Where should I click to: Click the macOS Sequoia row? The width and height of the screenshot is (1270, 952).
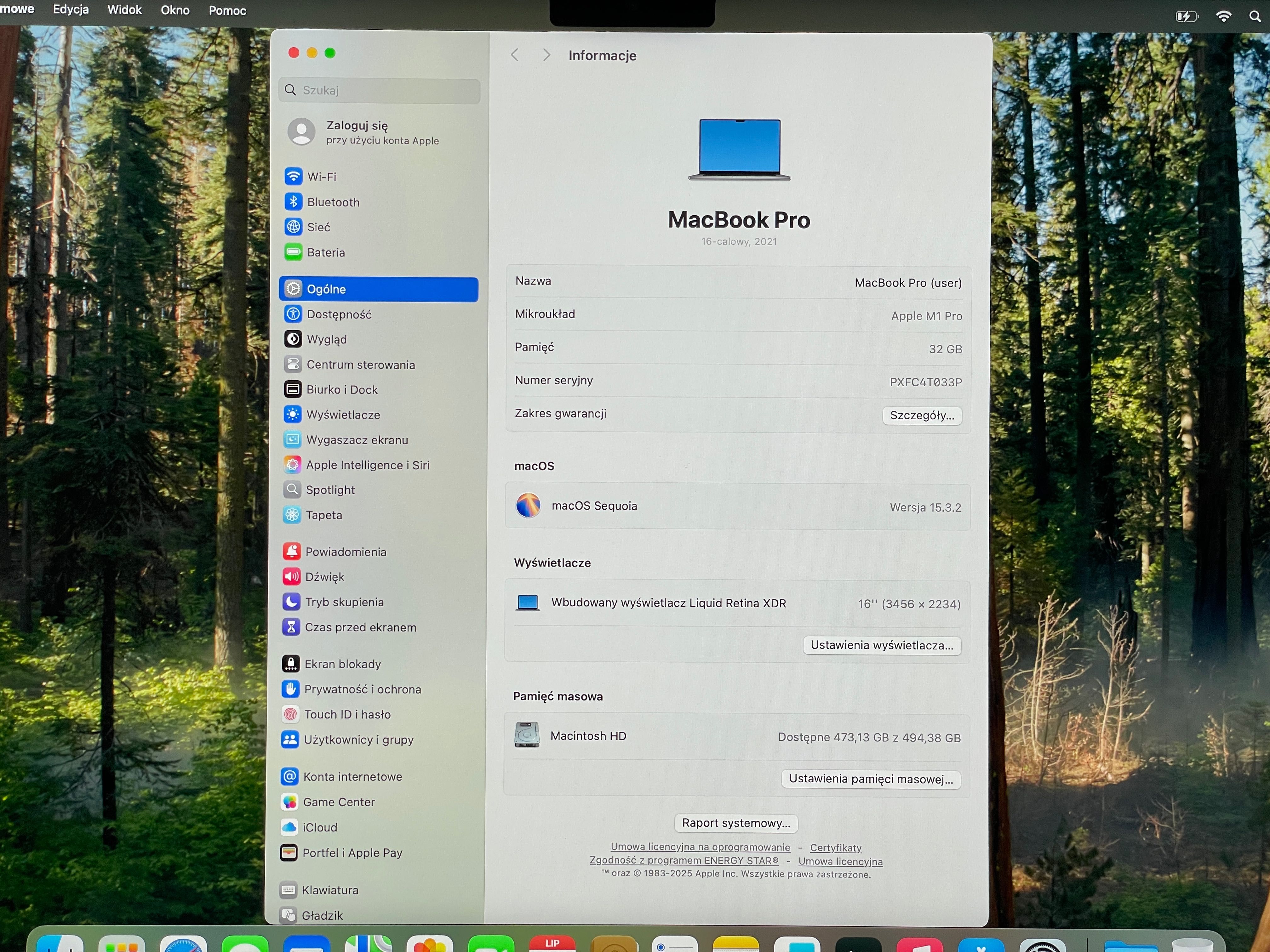(738, 507)
